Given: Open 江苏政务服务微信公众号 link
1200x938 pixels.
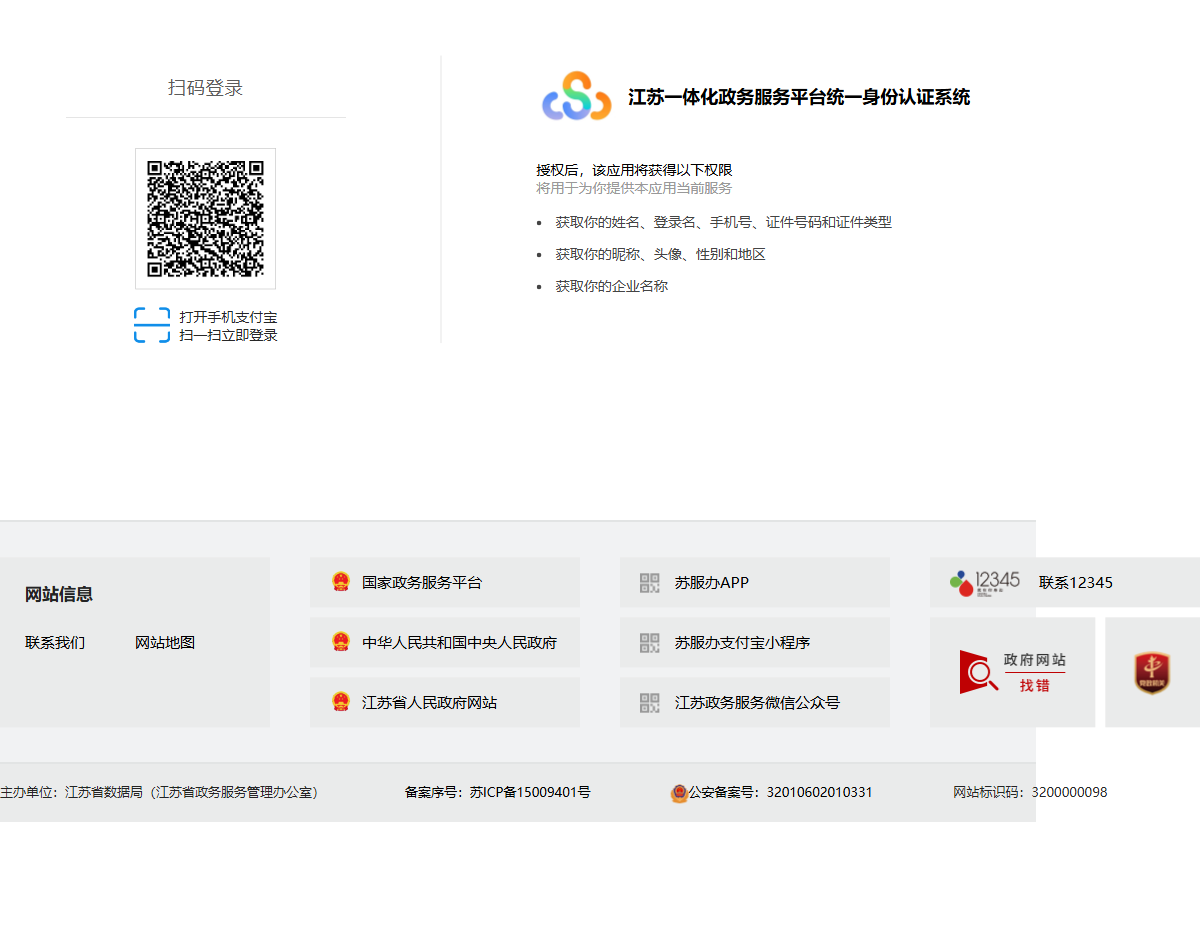Looking at the screenshot, I should coord(757,702).
